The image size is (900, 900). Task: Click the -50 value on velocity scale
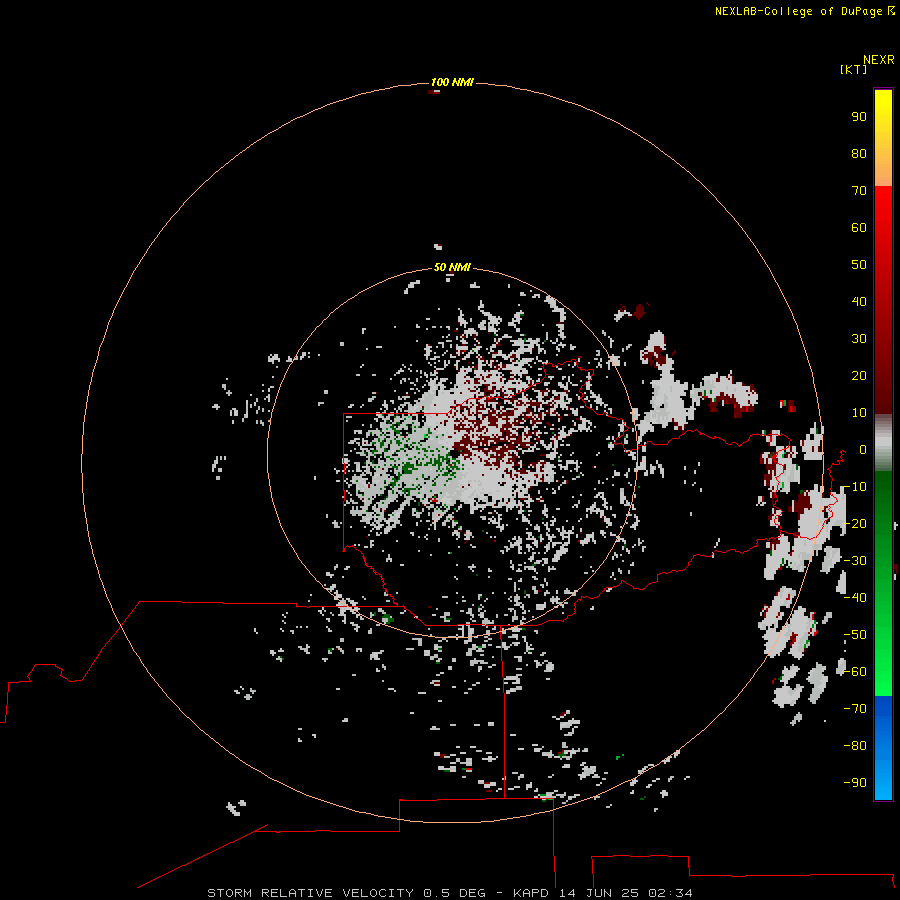coord(855,635)
